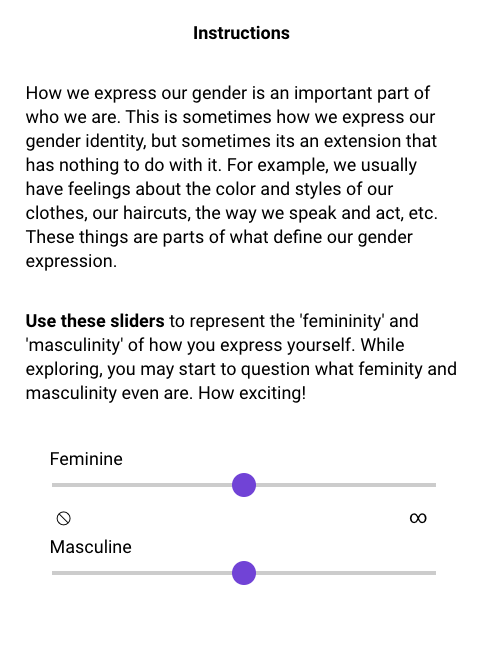Click Feminine slider track toward the none end
The width and height of the screenshot is (484, 659).
tap(142, 485)
